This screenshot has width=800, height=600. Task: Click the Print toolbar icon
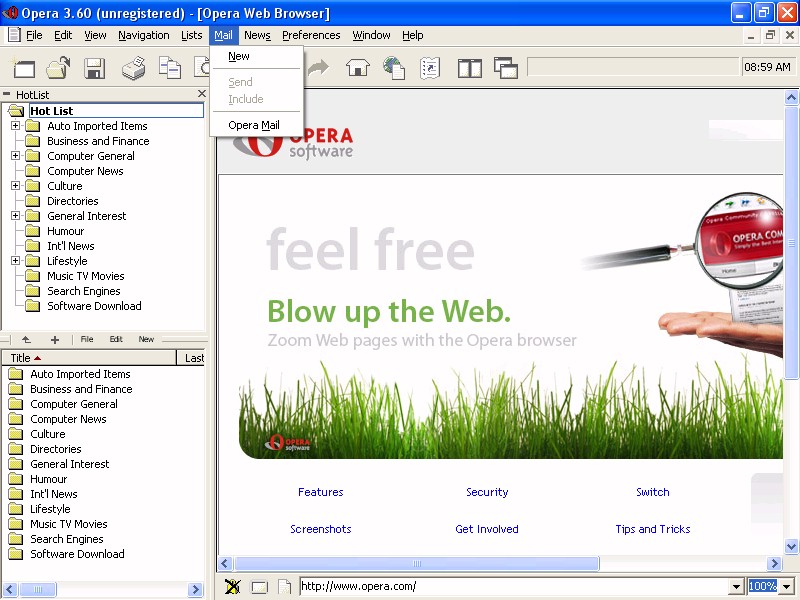point(134,68)
